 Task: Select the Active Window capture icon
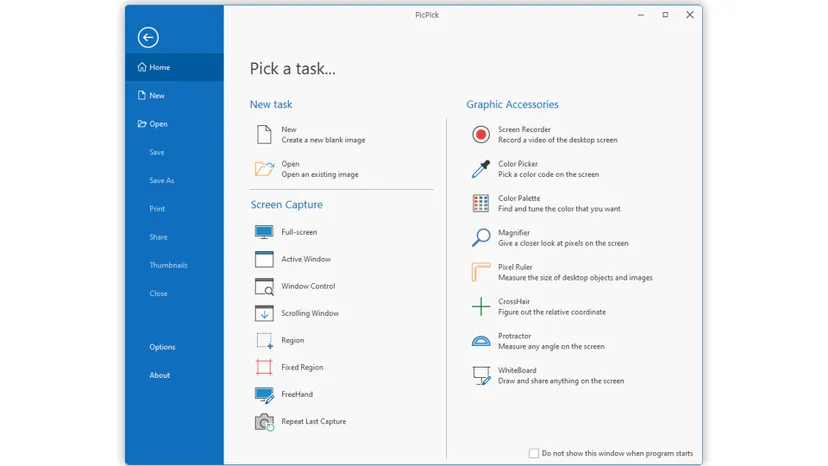click(264, 259)
